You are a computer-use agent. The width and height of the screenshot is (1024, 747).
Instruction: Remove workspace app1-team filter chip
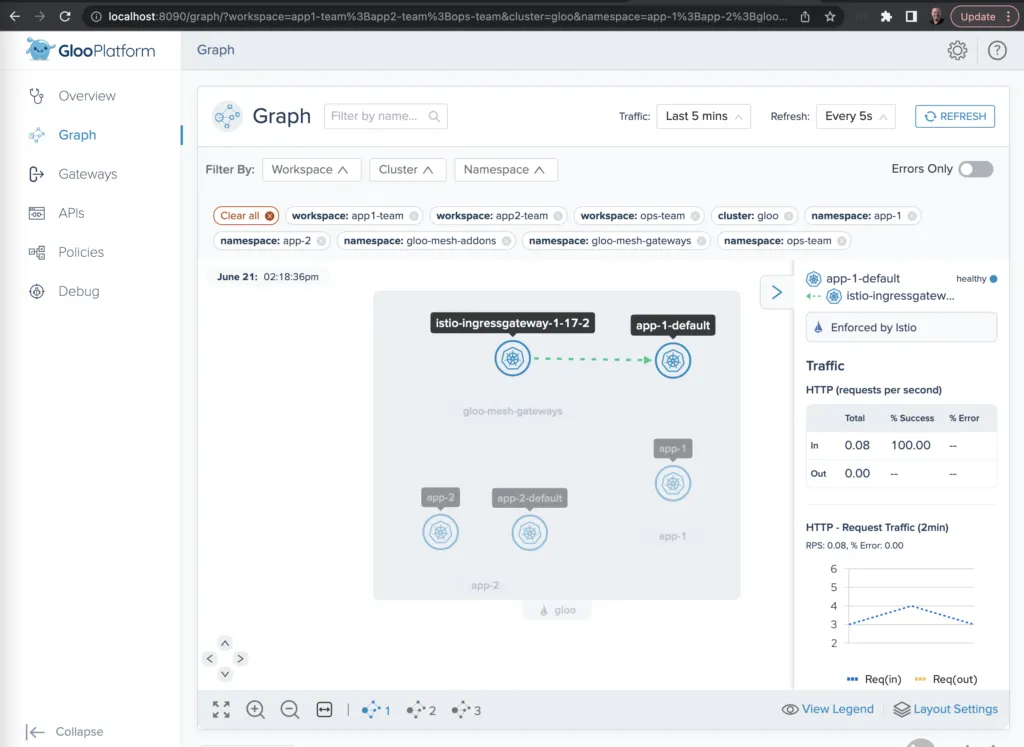pyautogui.click(x=414, y=216)
